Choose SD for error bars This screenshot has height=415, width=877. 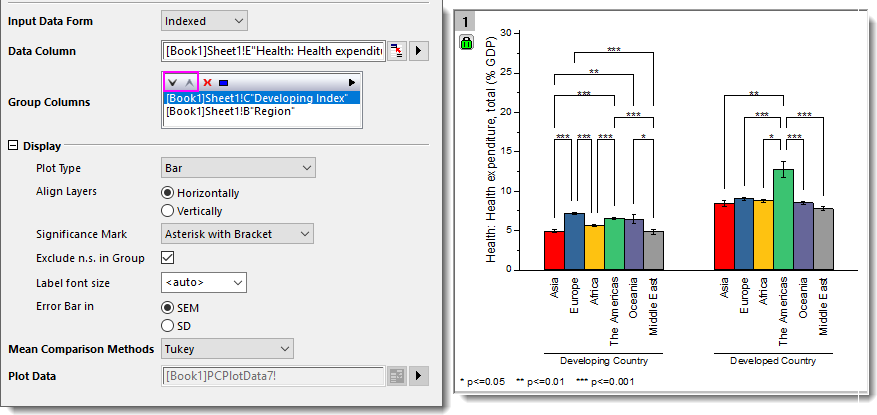click(x=168, y=325)
